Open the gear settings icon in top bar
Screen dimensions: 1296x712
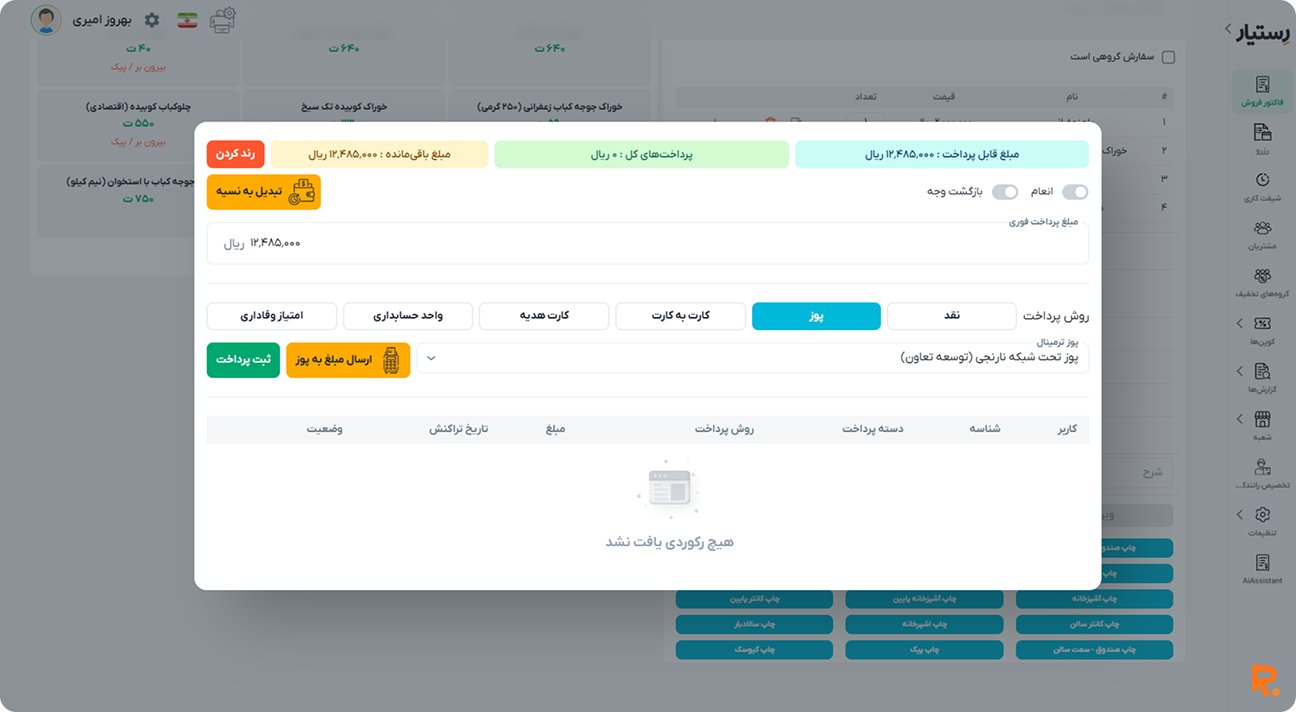[152, 20]
